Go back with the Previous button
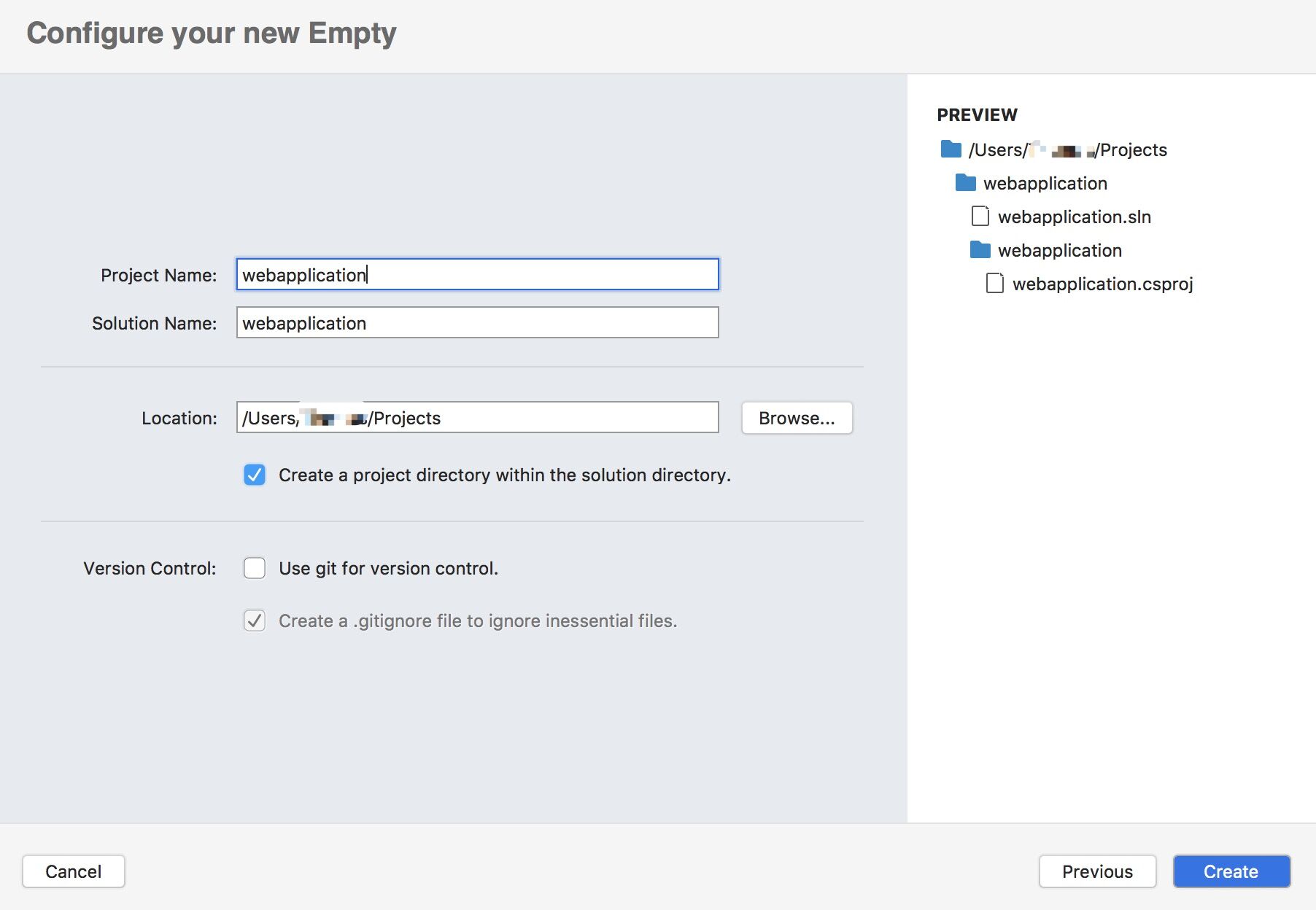This screenshot has height=910, width=1316. [1097, 871]
